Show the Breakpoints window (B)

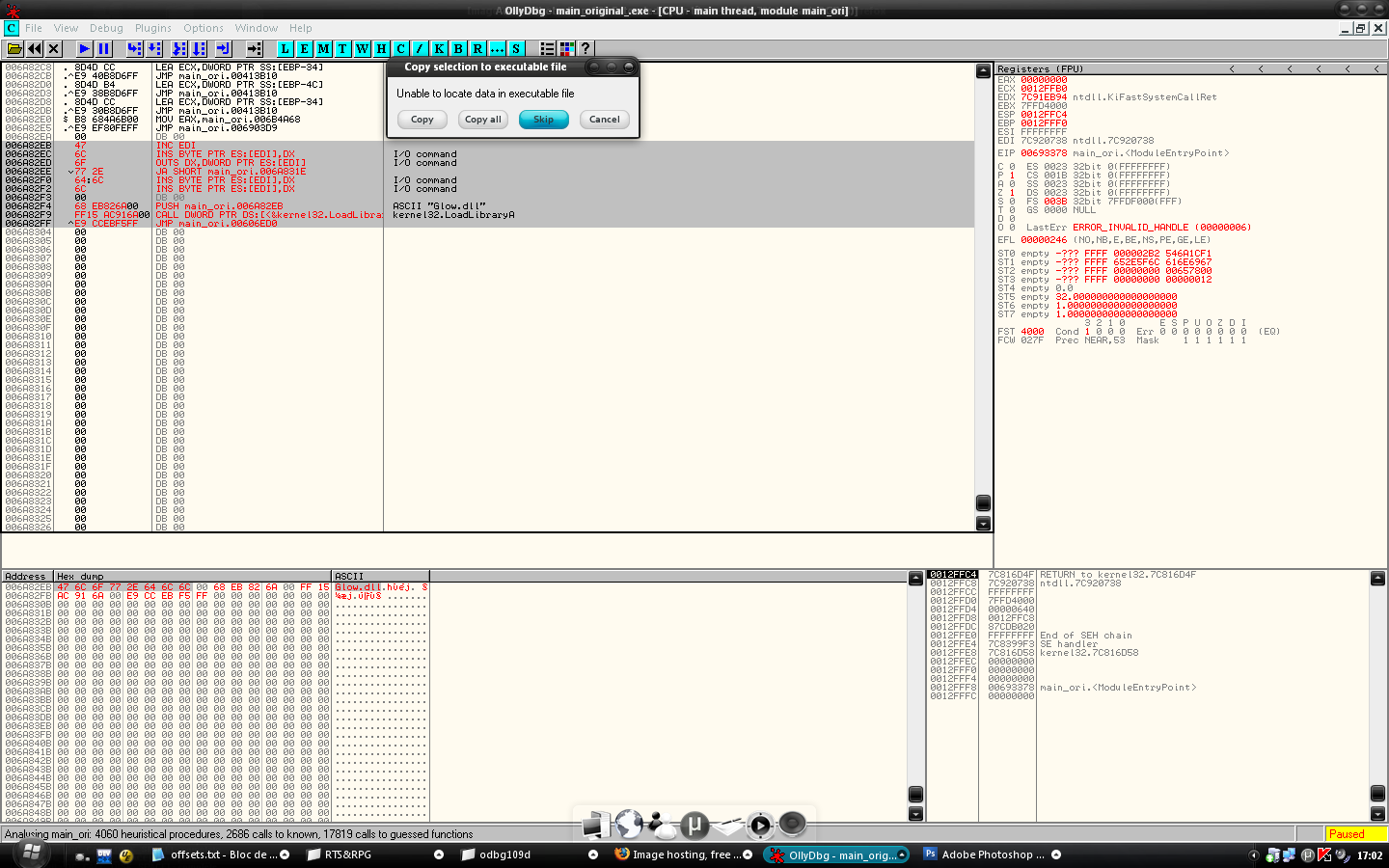click(458, 48)
